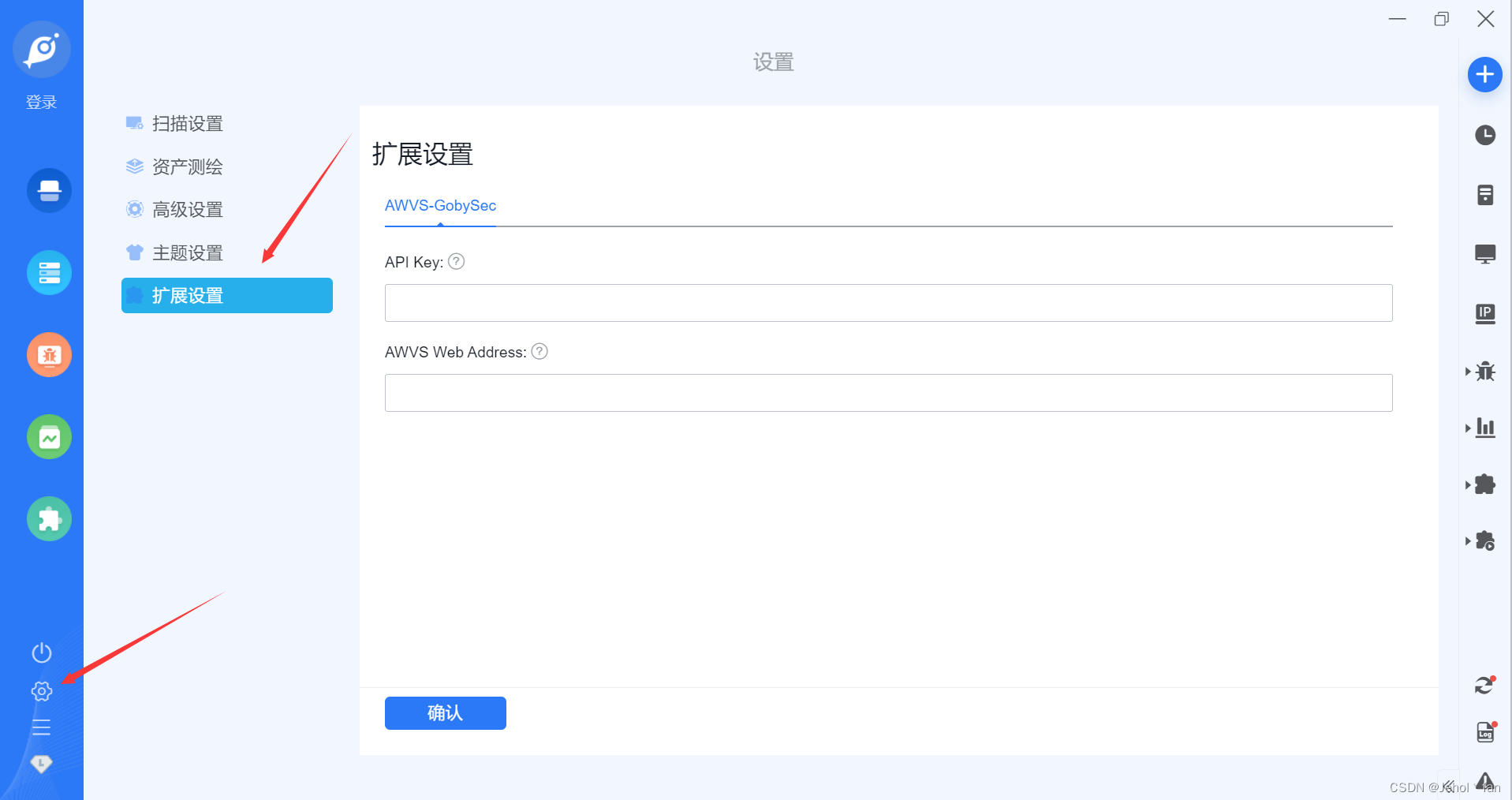Click the 确认 confirm button

pyautogui.click(x=446, y=713)
